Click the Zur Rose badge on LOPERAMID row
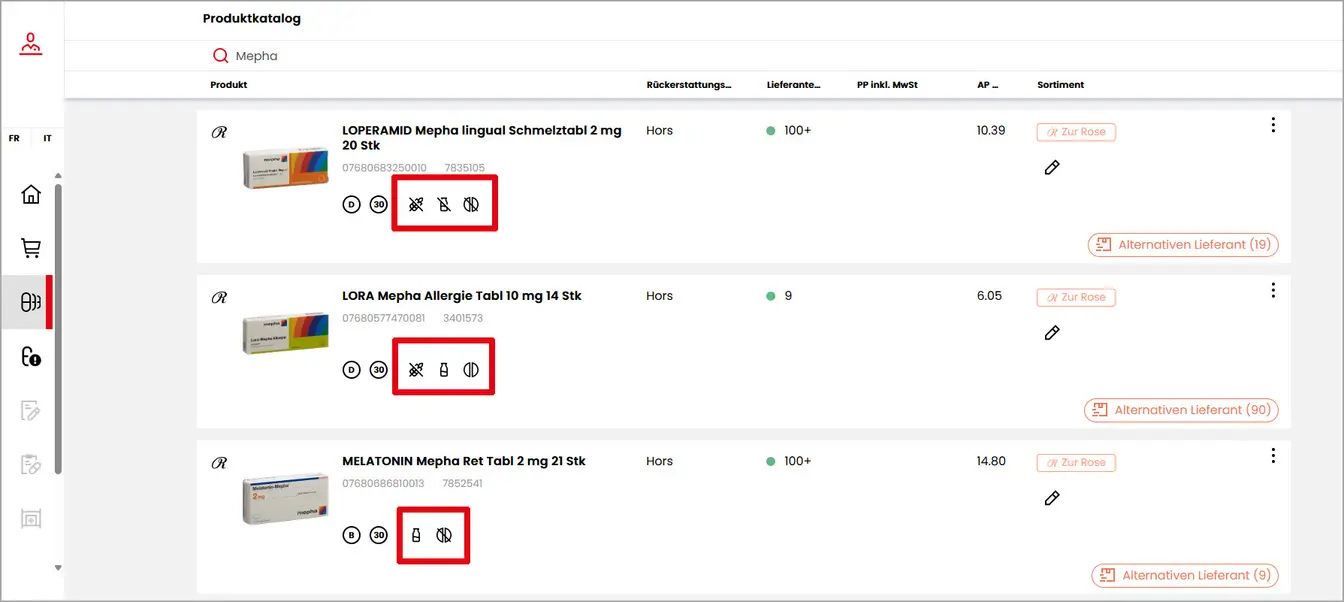This screenshot has height=602, width=1344. pyautogui.click(x=1076, y=132)
